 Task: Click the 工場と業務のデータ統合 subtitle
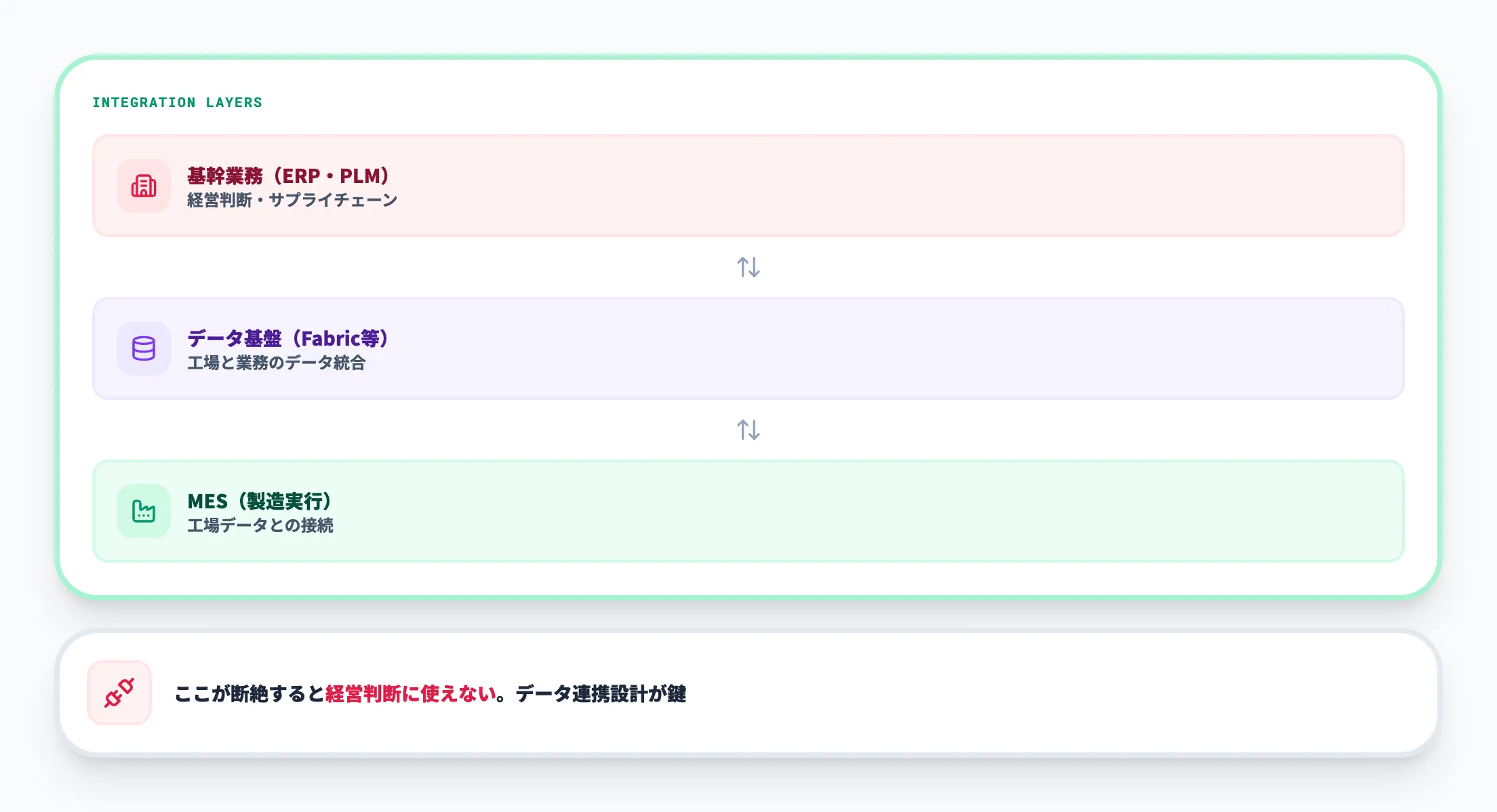[276, 363]
